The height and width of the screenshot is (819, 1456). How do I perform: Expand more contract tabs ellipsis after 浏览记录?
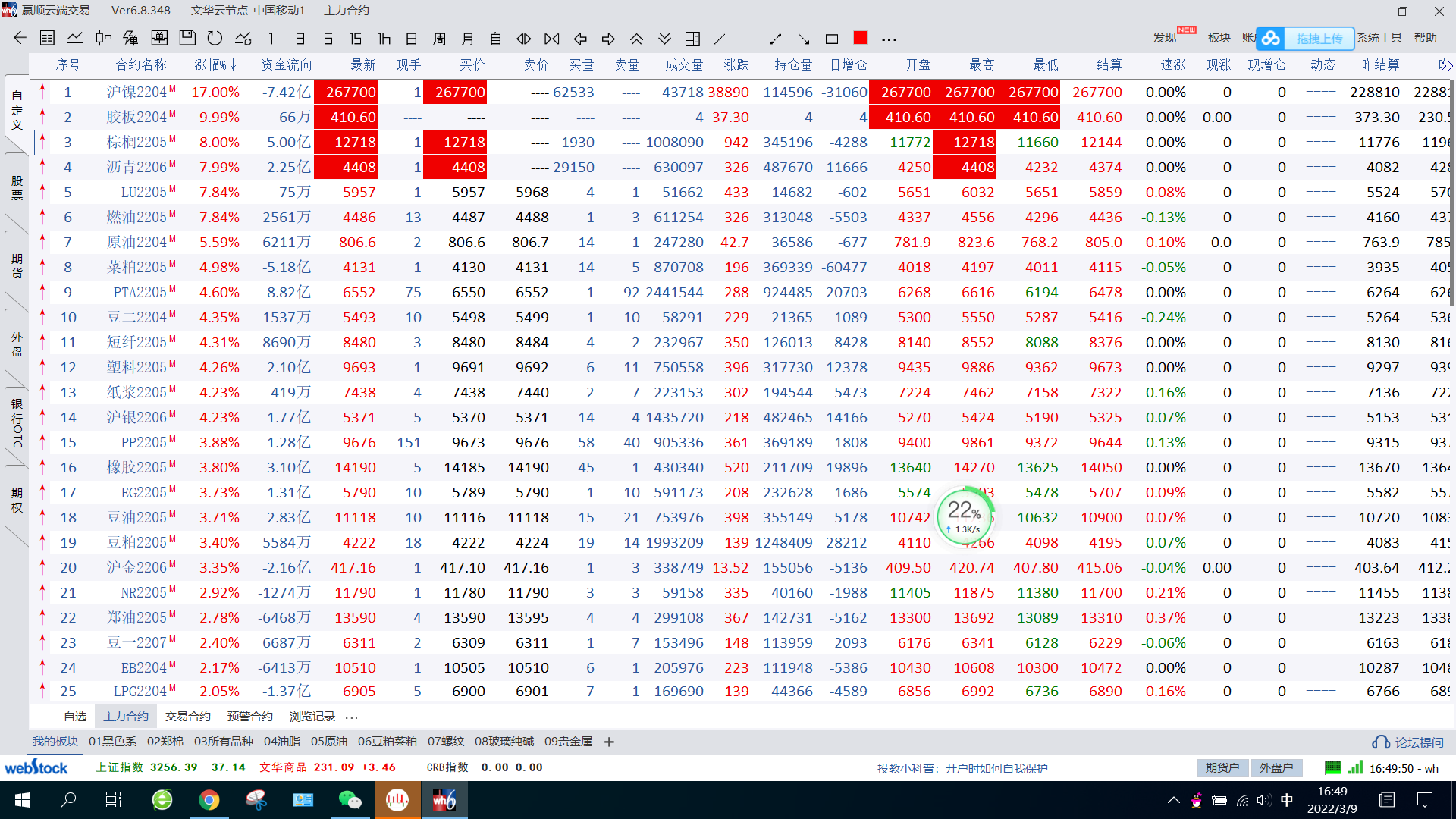pos(351,717)
